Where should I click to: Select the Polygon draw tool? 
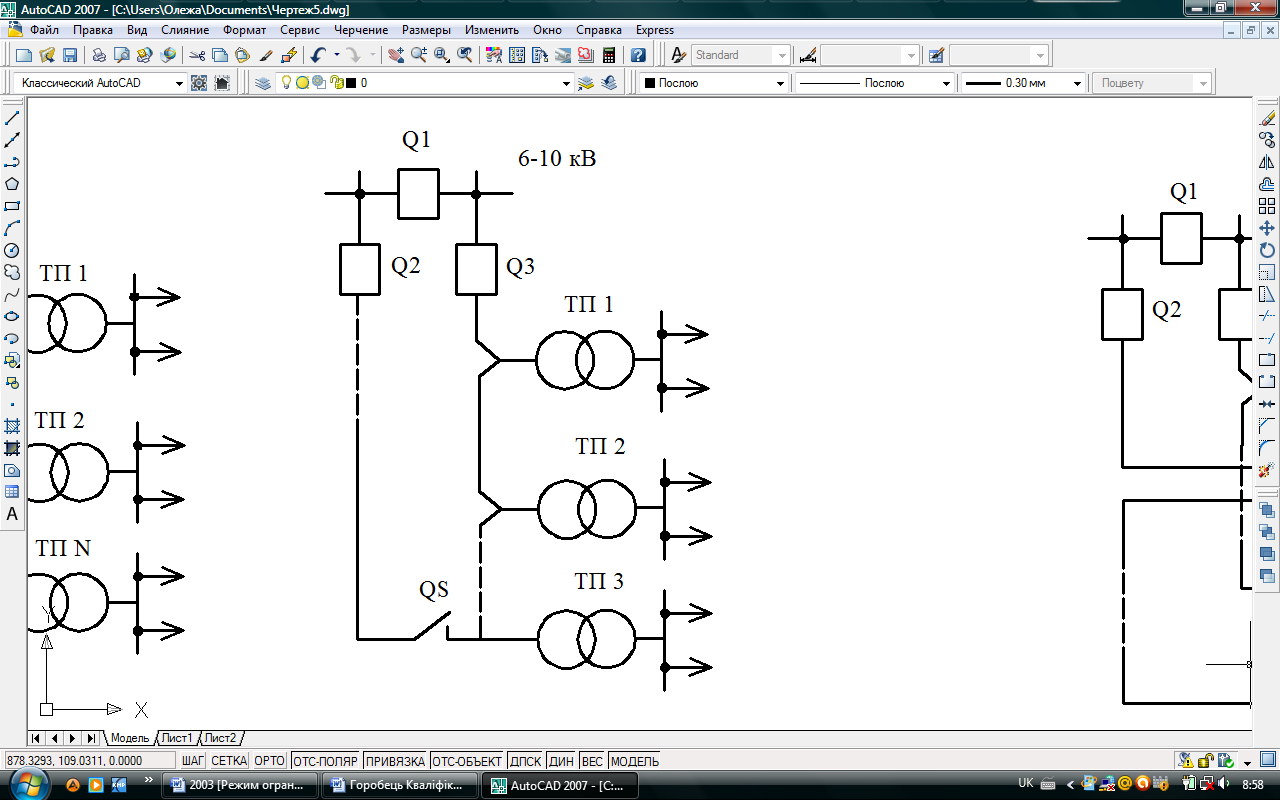[12, 184]
